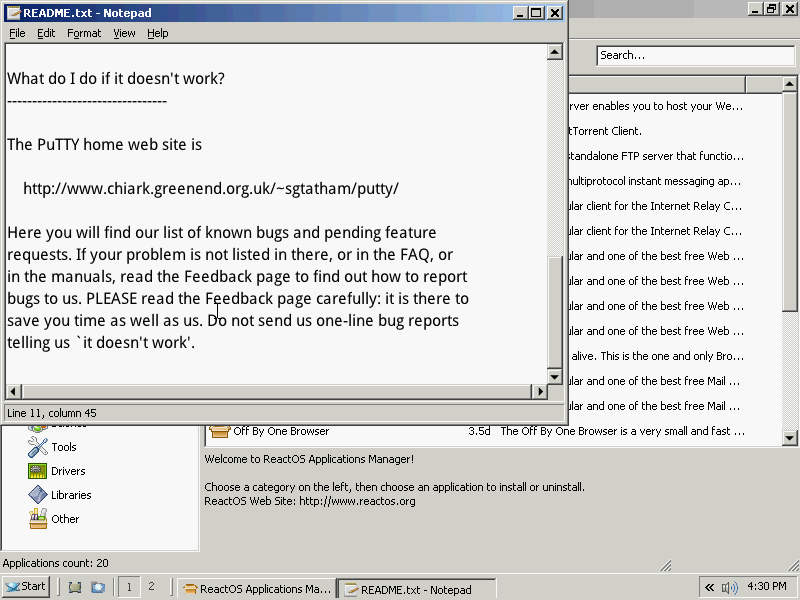Click Notepad vertical scrollbar down arrow
800x600 pixels.
[x=555, y=375]
